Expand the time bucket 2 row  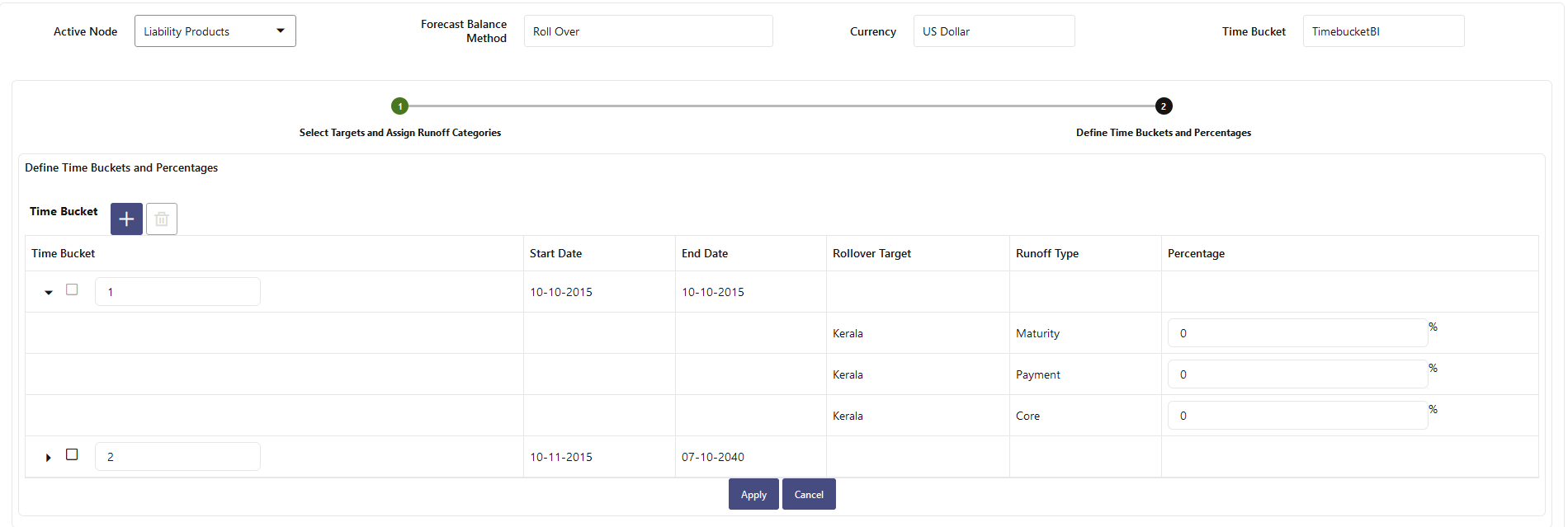(49, 457)
